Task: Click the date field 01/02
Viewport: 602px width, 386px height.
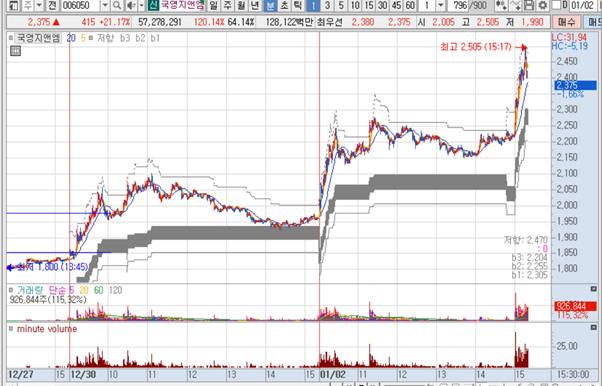Action: [x=583, y=5]
